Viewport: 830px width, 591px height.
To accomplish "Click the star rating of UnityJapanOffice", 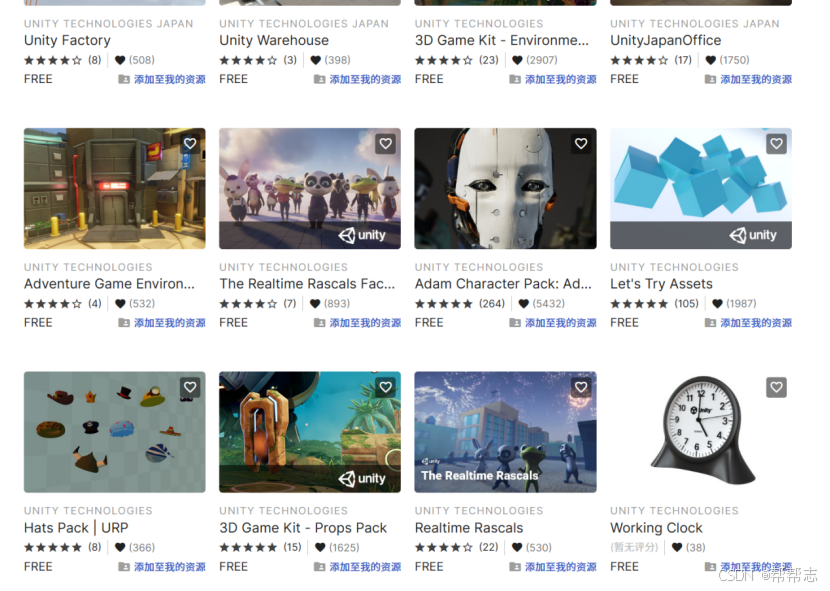I will coord(639,60).
